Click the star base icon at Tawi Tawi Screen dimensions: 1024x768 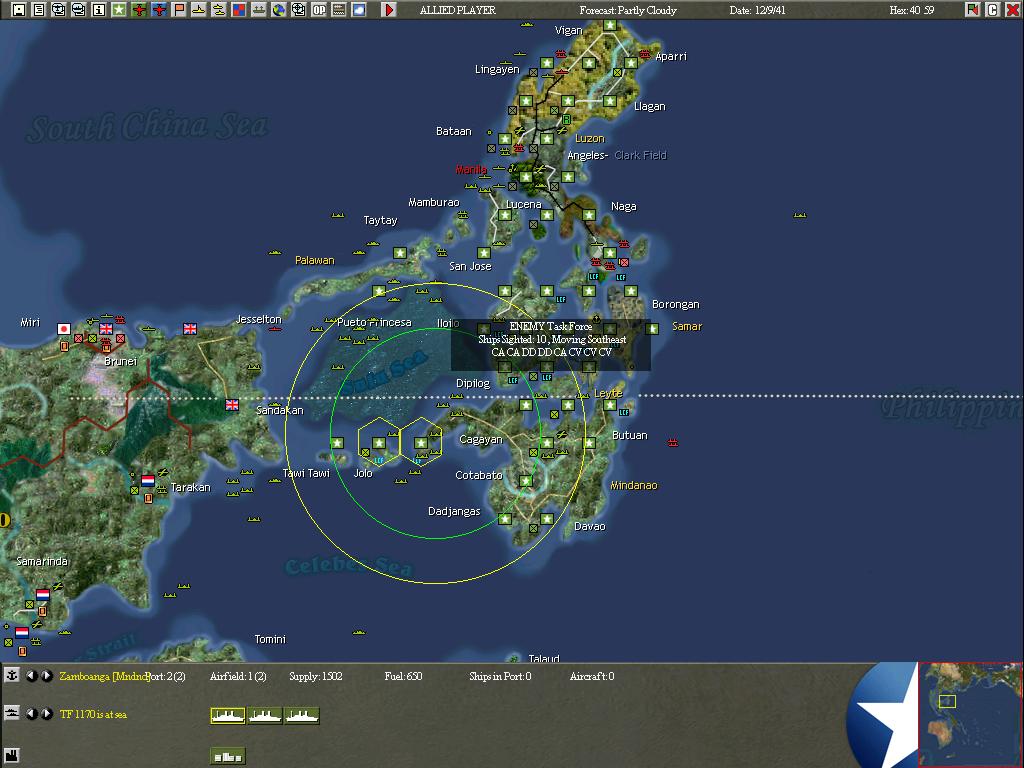(337, 443)
